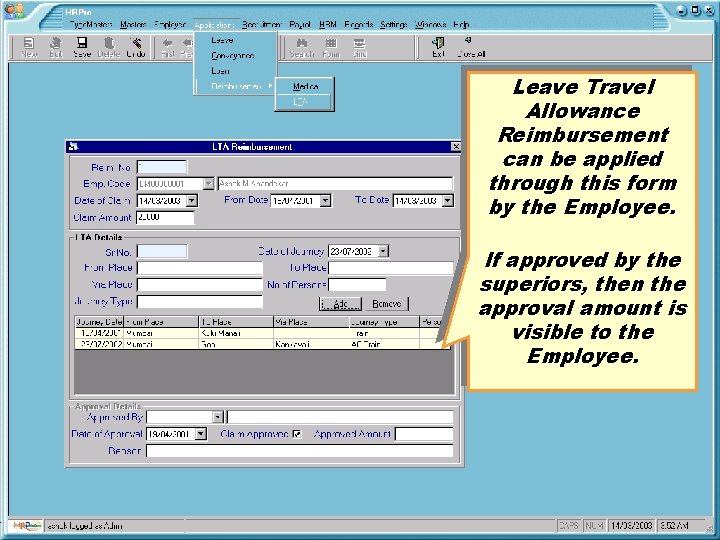Click the Via Place column header
Image resolution: width=720 pixels, height=540 pixels.
click(x=311, y=322)
